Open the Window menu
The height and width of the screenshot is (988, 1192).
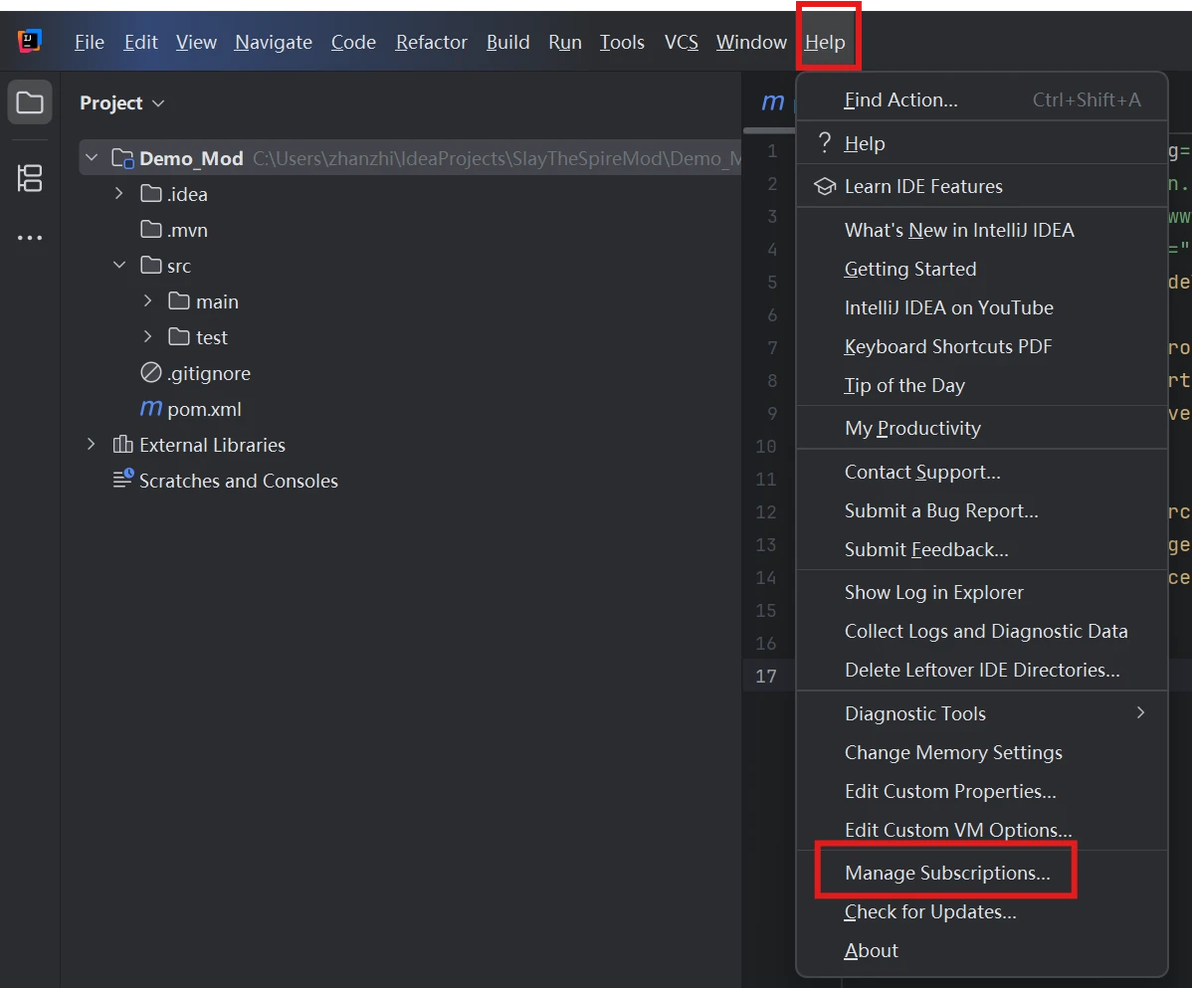coord(751,42)
